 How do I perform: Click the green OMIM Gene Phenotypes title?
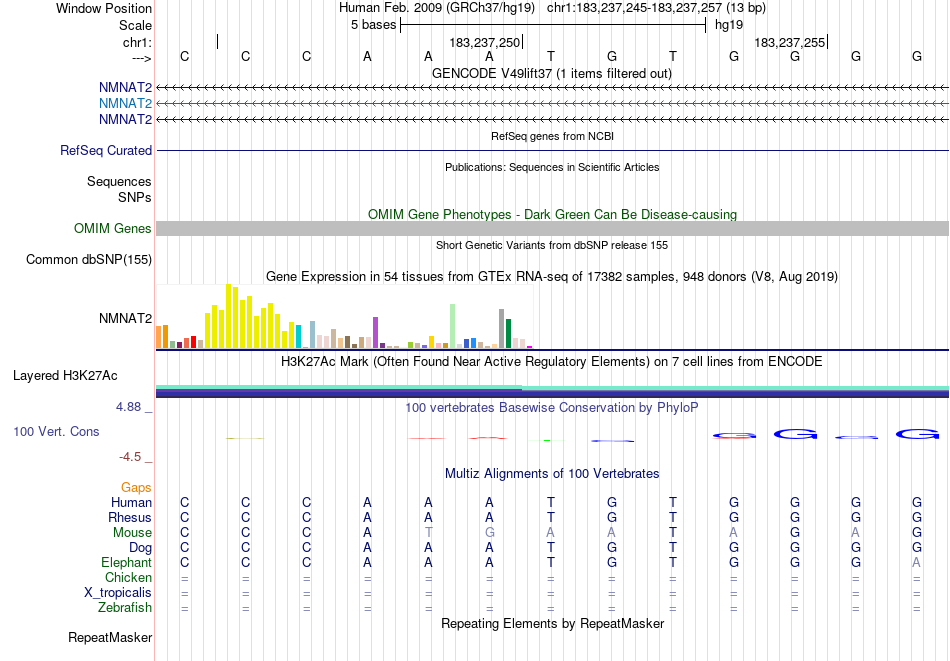pos(553,214)
